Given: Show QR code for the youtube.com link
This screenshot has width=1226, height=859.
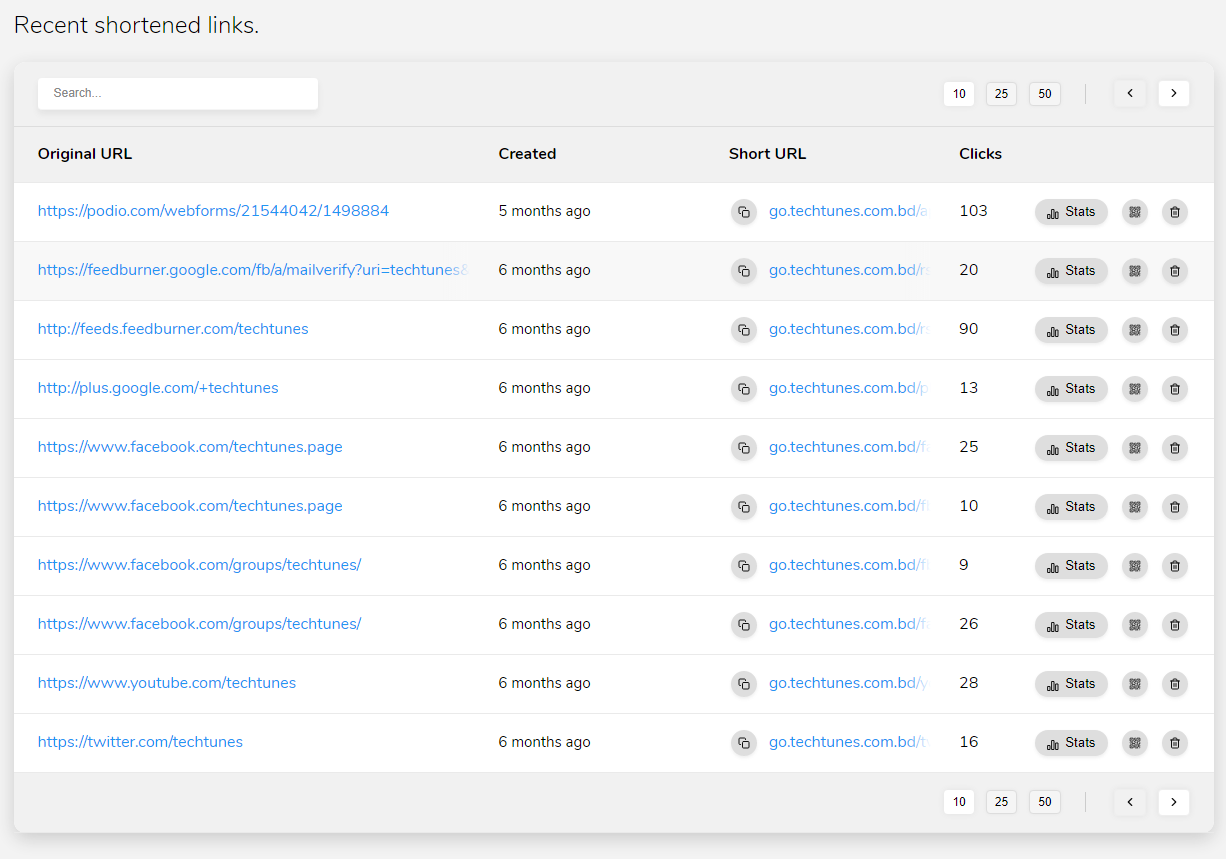Looking at the screenshot, I should [1134, 684].
